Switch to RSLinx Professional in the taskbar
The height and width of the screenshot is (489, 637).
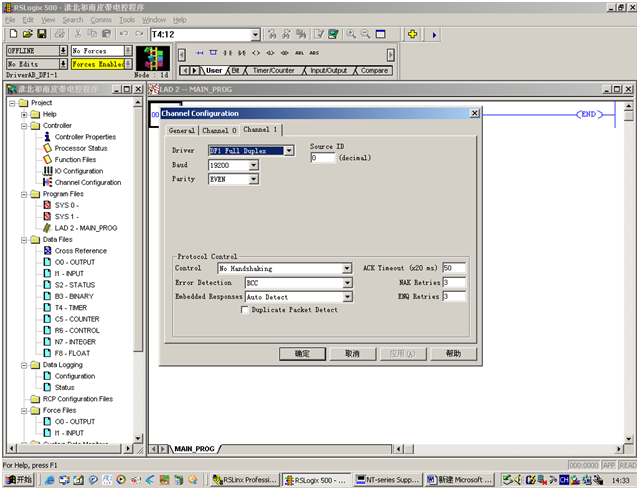[245, 480]
